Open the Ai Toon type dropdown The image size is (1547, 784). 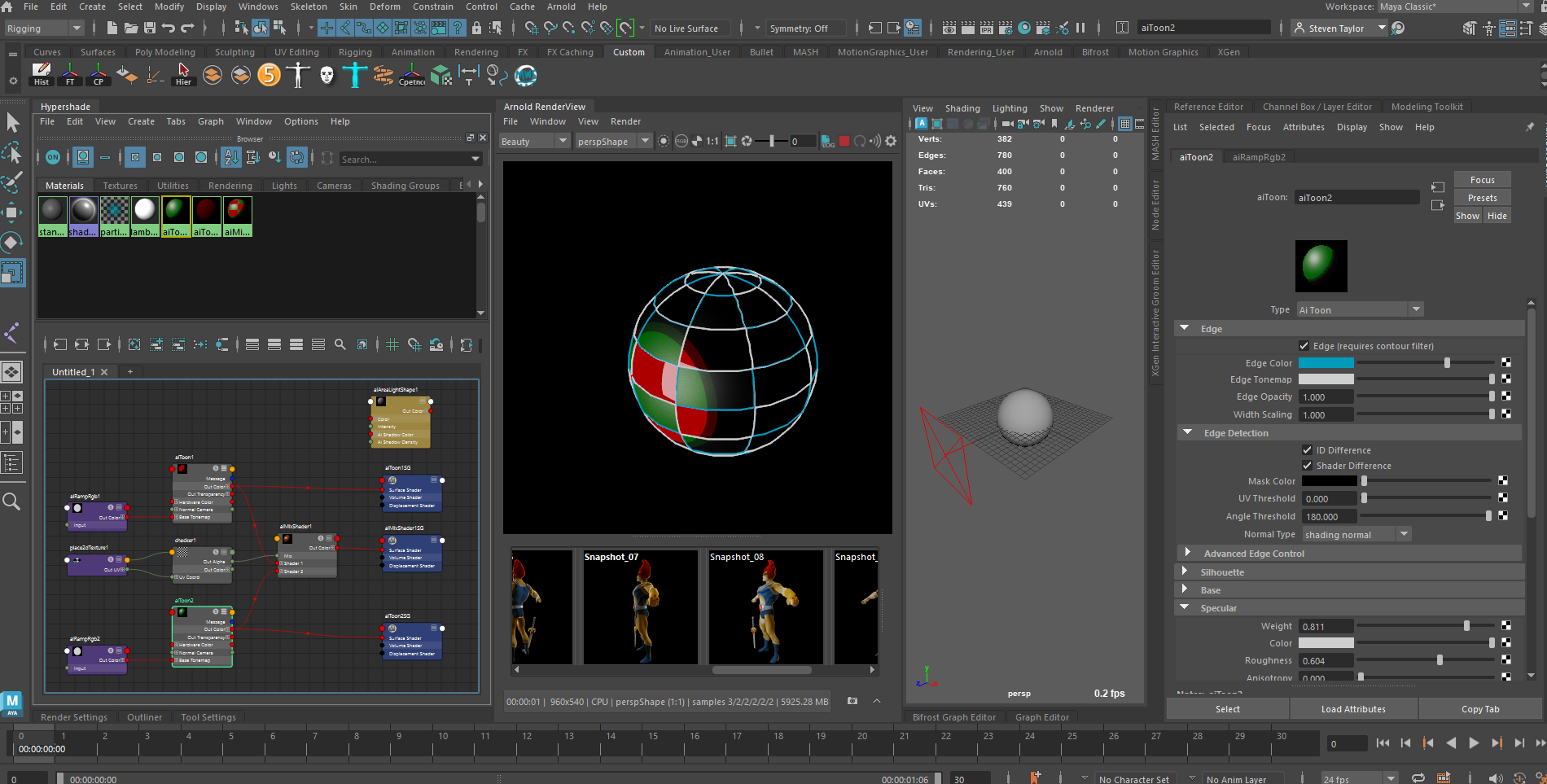[x=1417, y=309]
